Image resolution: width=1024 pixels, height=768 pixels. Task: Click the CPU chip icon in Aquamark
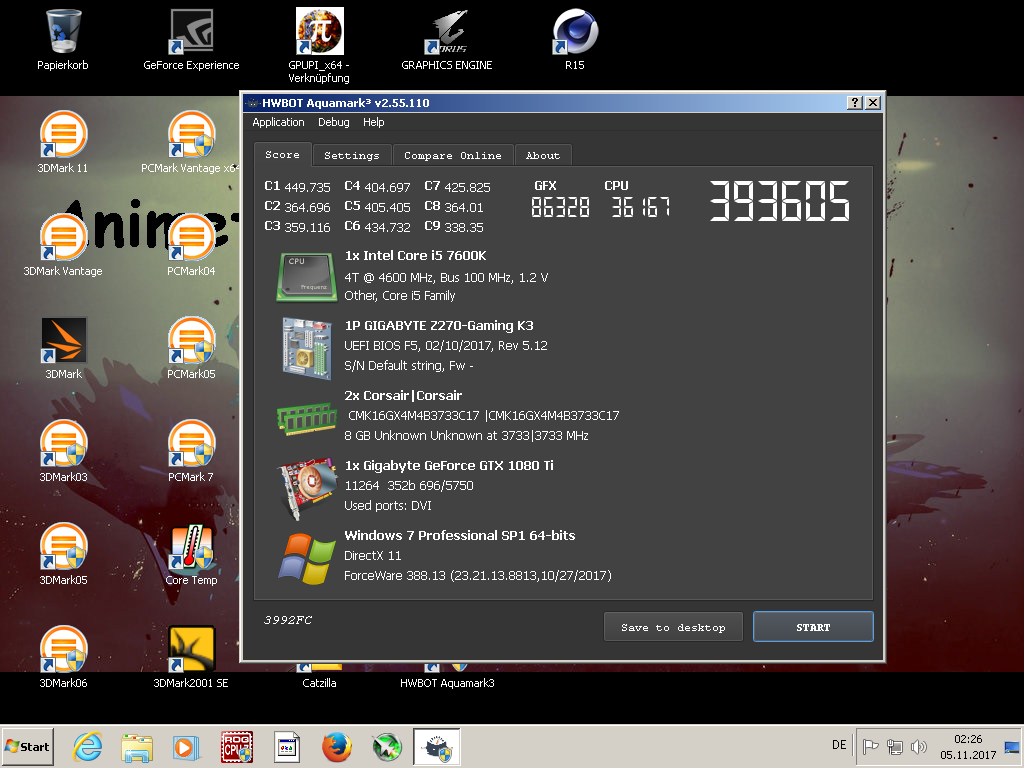tap(306, 277)
